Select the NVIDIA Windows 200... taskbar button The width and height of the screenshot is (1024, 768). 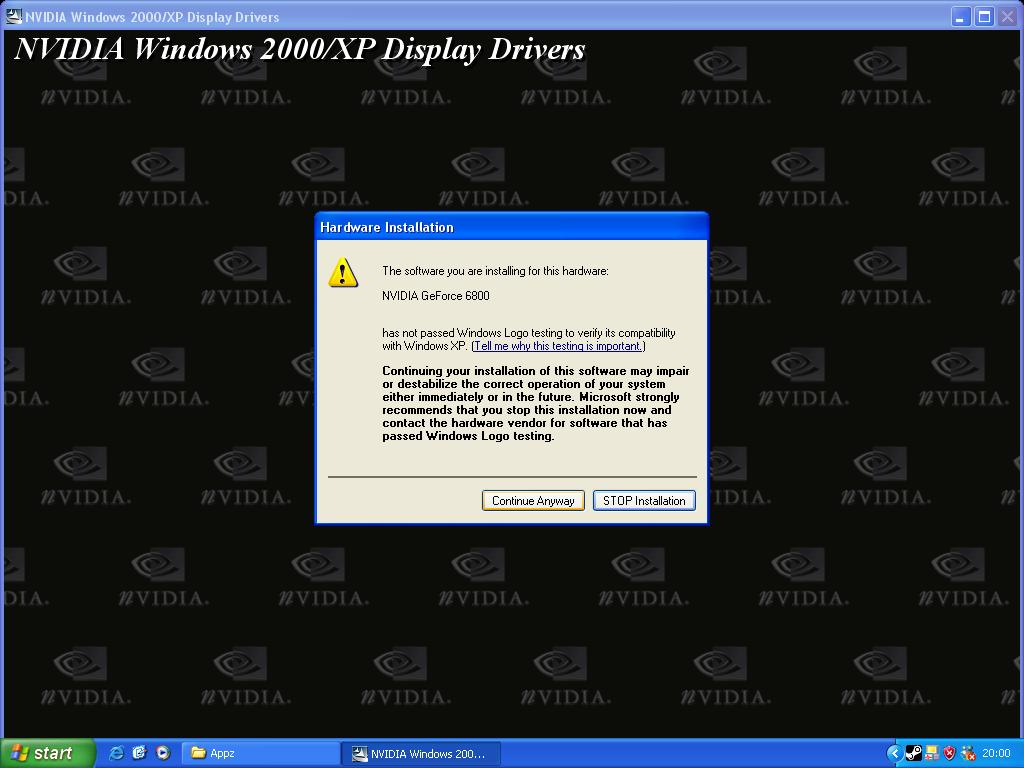point(421,754)
